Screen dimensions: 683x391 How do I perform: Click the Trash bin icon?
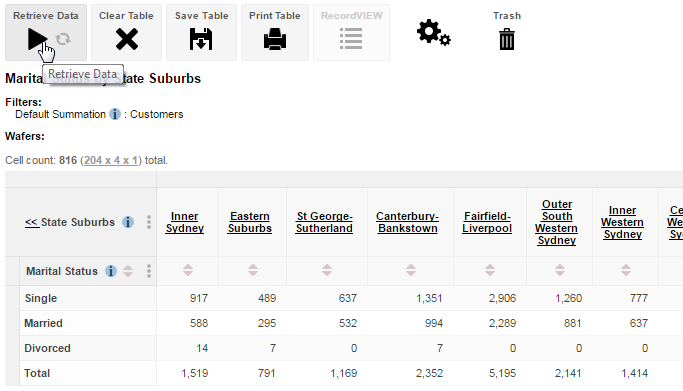pyautogui.click(x=507, y=39)
